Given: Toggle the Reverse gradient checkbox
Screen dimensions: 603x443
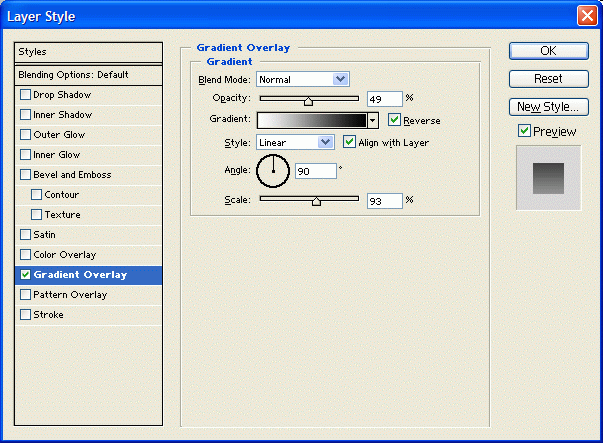Looking at the screenshot, I should click(x=395, y=120).
